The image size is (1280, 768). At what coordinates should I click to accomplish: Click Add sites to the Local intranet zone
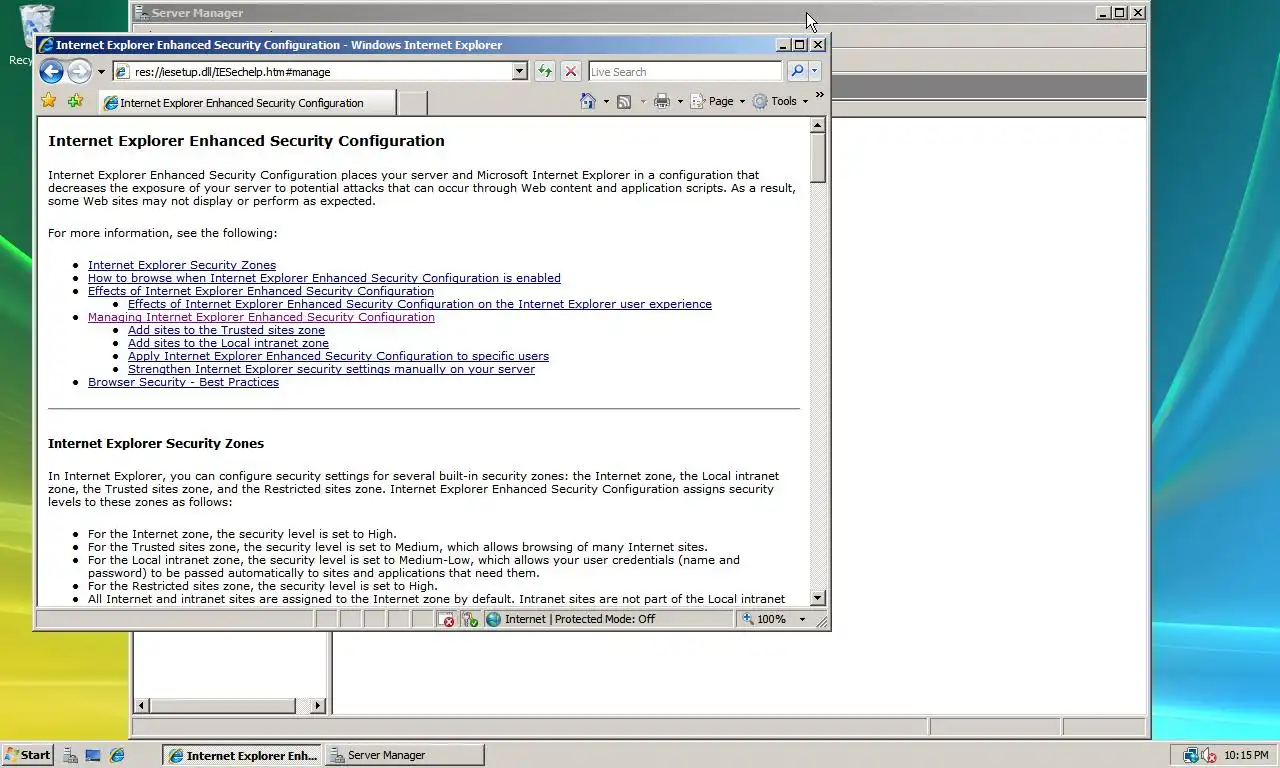[x=228, y=343]
